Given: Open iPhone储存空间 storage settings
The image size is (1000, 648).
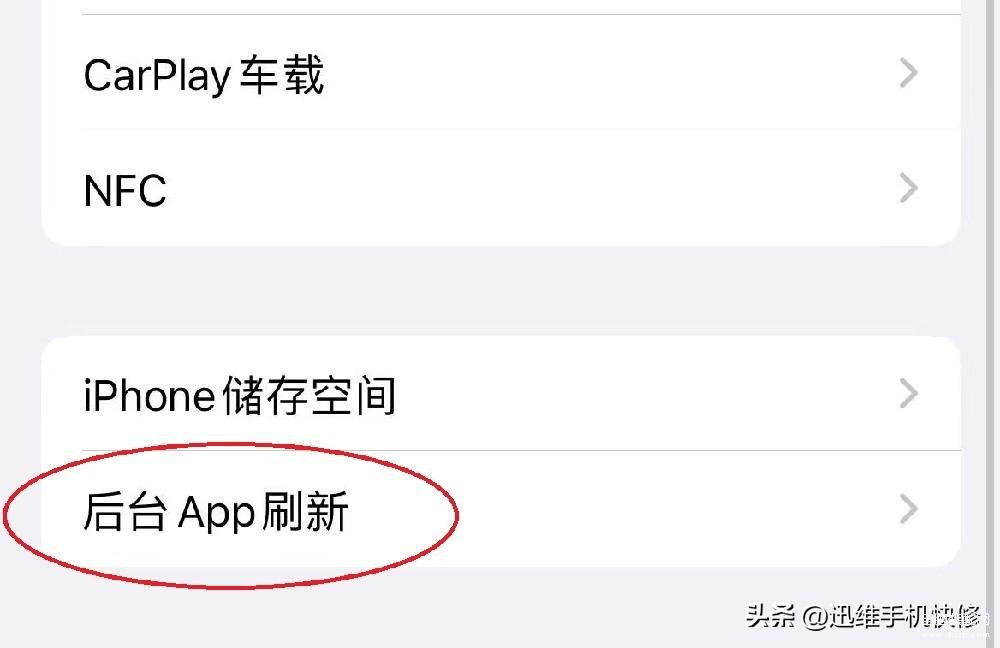Looking at the screenshot, I should click(501, 394).
